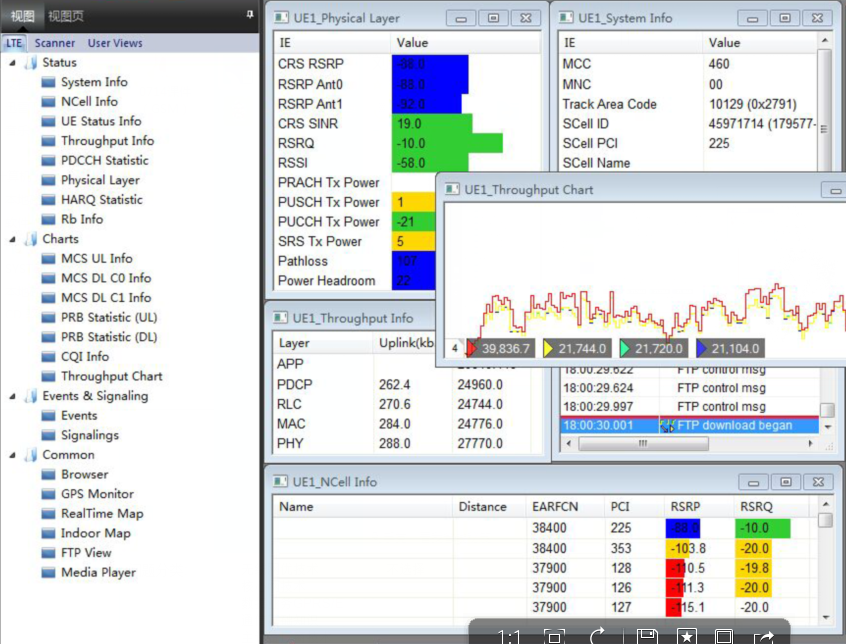Collapse the Common tree group
The height and width of the screenshot is (644, 846).
pos(12,455)
